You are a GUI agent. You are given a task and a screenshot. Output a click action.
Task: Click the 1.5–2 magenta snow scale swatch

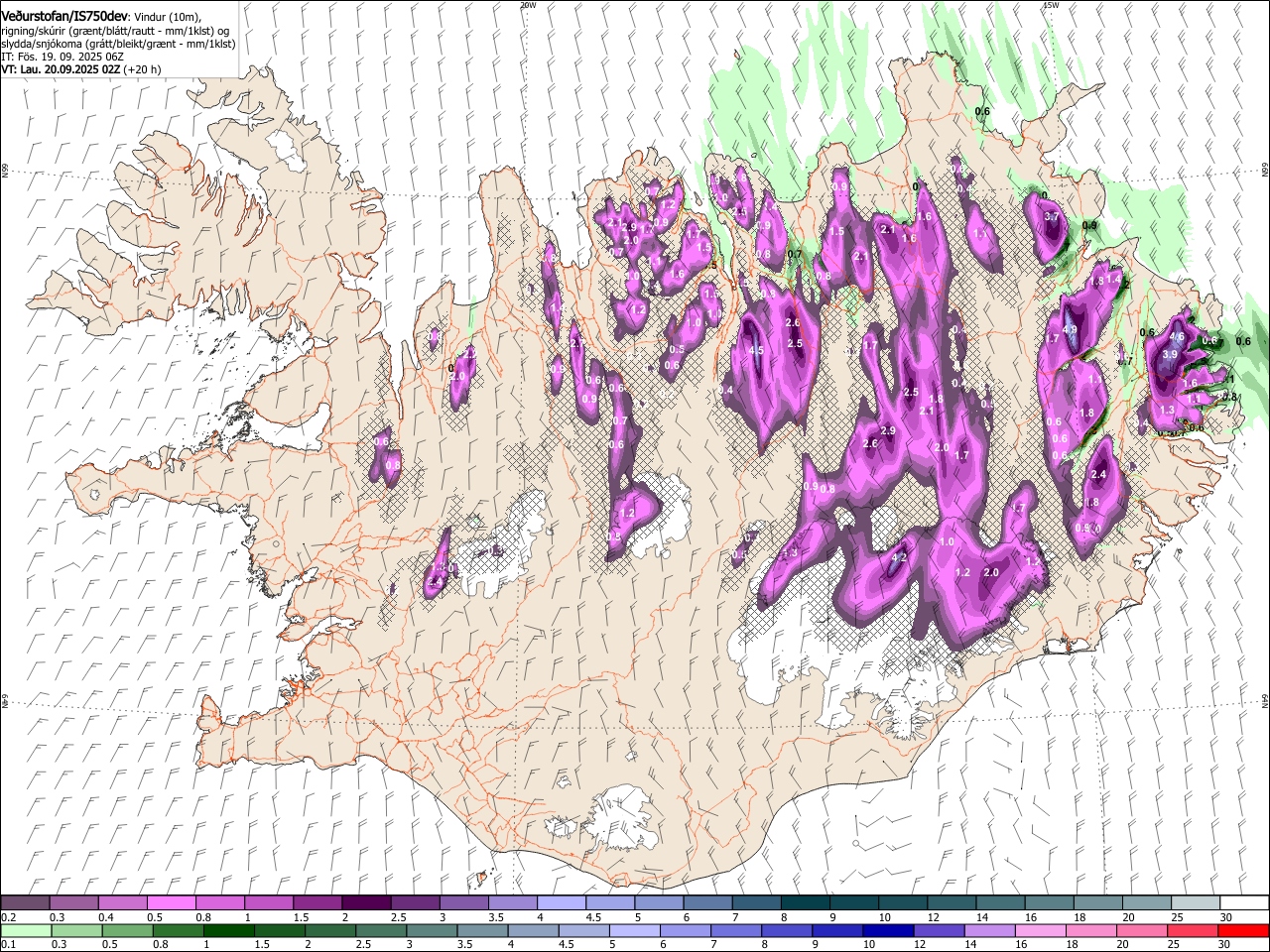317,903
